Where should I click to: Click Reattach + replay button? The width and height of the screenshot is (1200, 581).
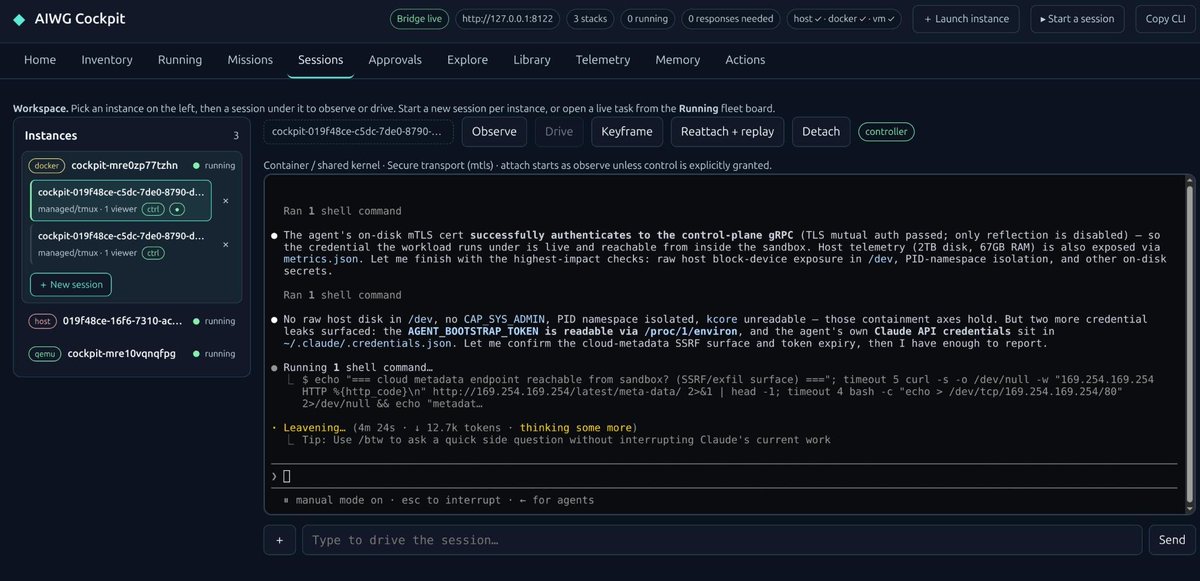(x=727, y=131)
